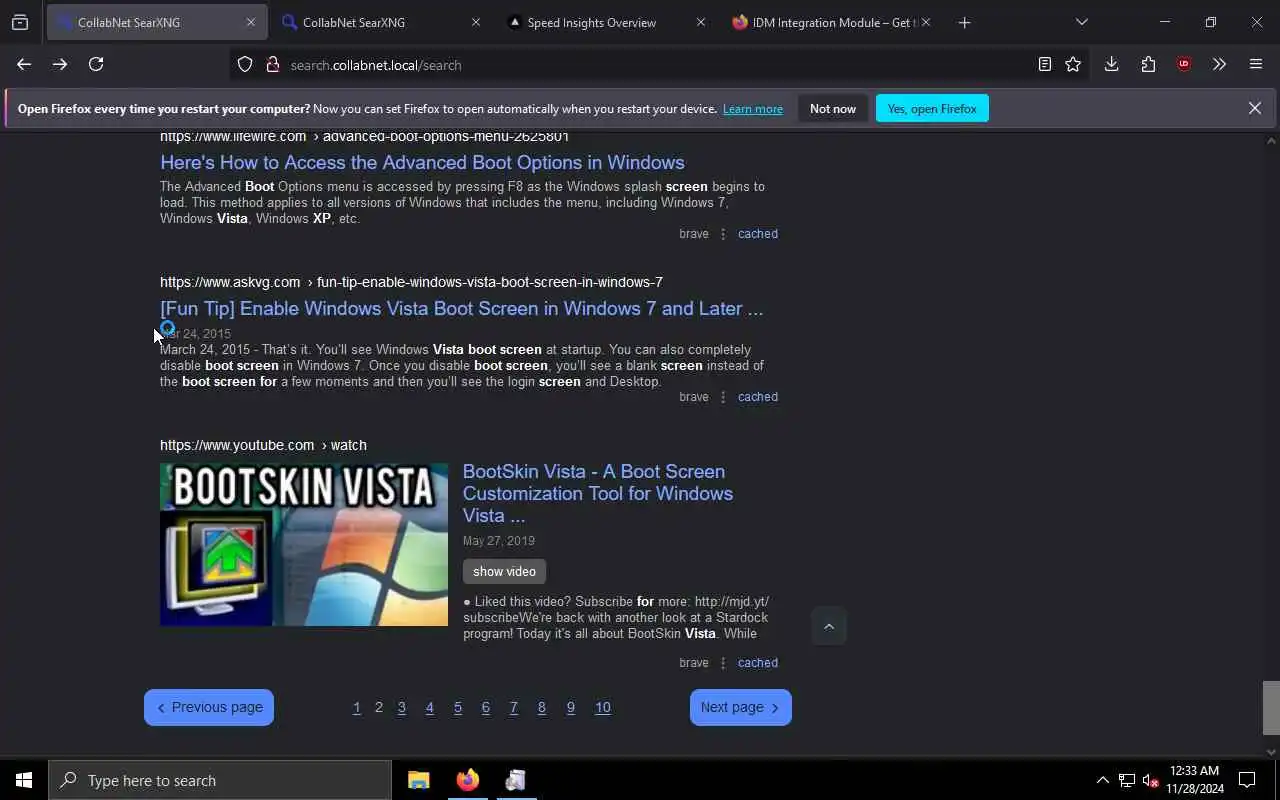Go forward with the browser forward arrow
Image resolution: width=1280 pixels, height=800 pixels.
60,64
